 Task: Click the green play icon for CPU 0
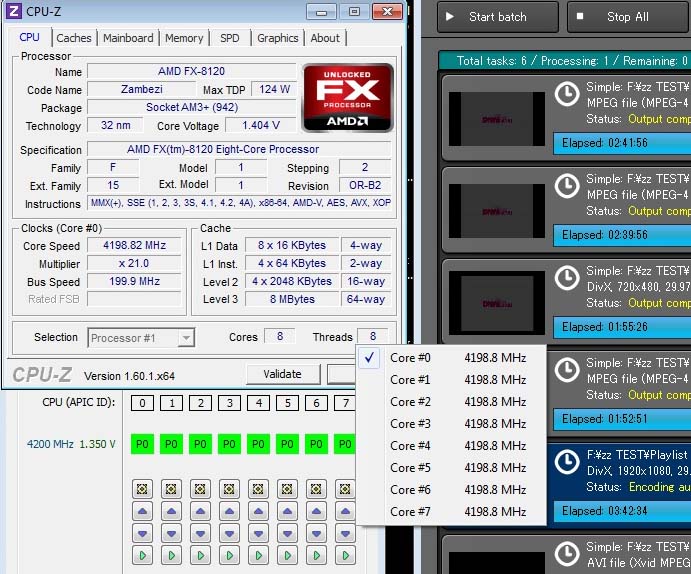(x=142, y=555)
